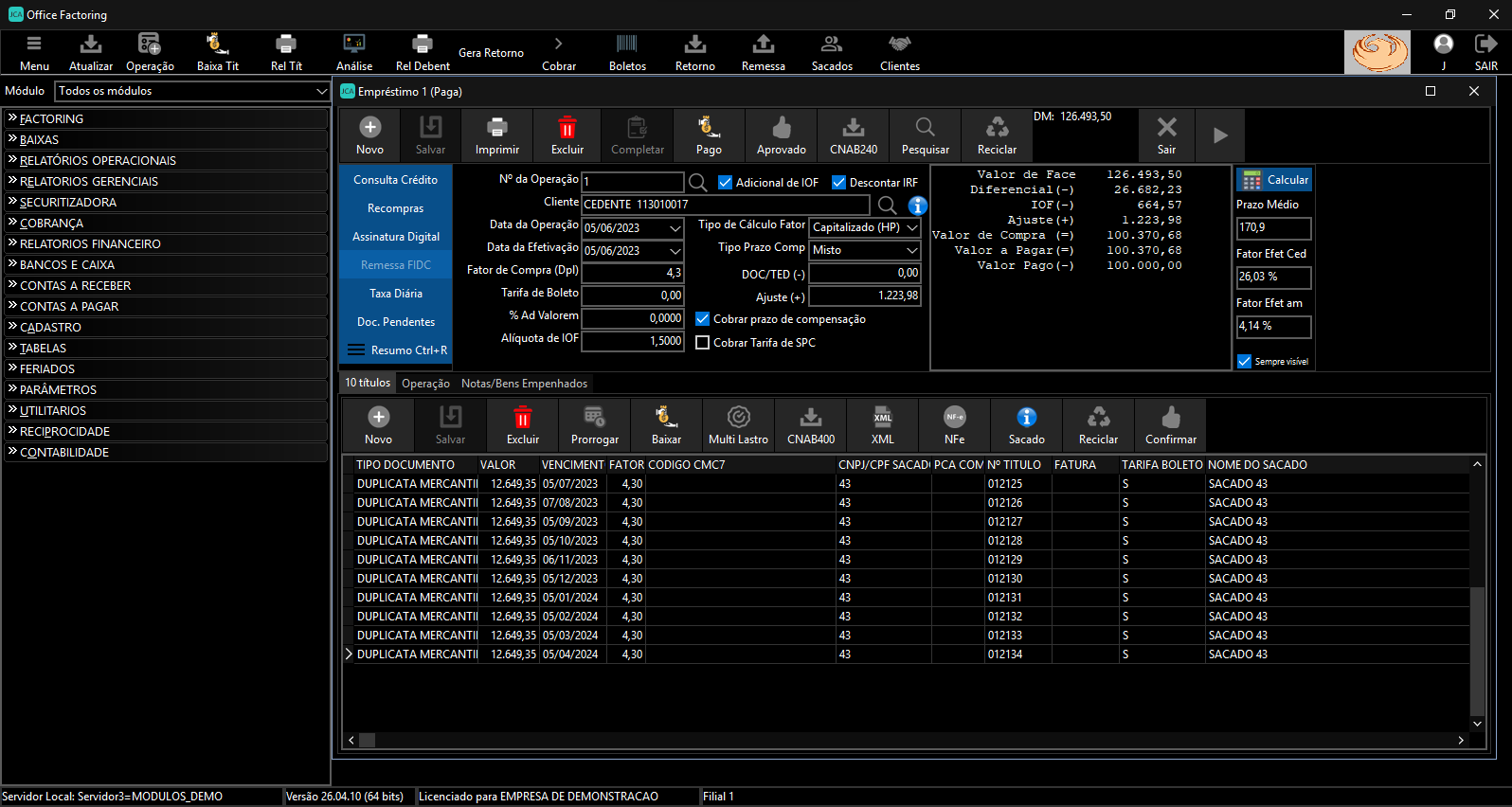
Task: Switch to Notas/Bens Empenhados tab
Action: 524,384
